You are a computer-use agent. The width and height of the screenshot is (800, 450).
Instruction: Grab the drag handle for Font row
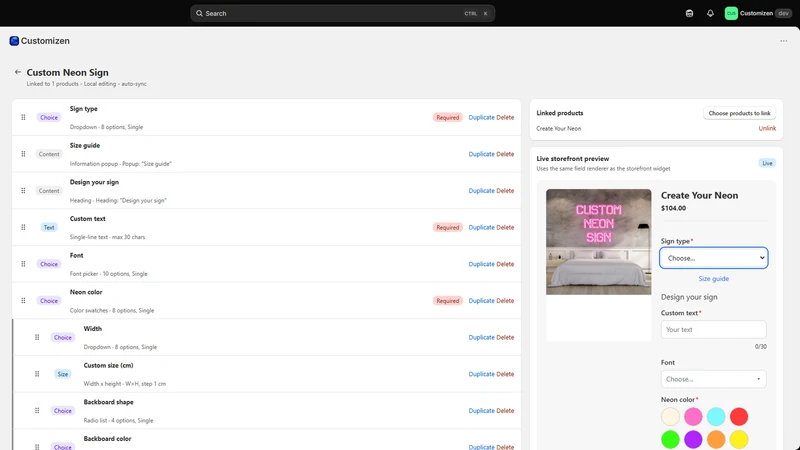click(x=23, y=264)
